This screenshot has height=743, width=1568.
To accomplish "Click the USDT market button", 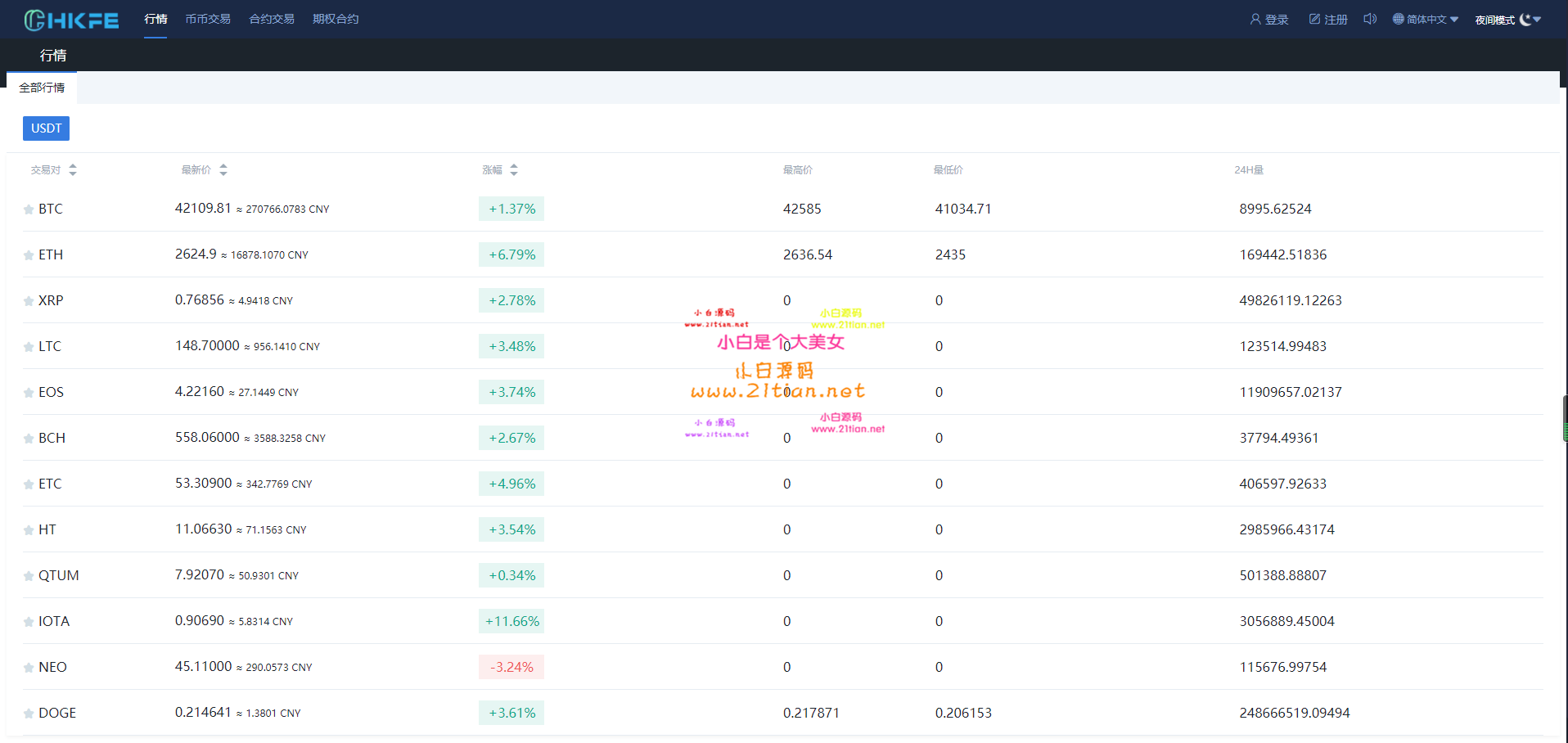I will coord(46,128).
